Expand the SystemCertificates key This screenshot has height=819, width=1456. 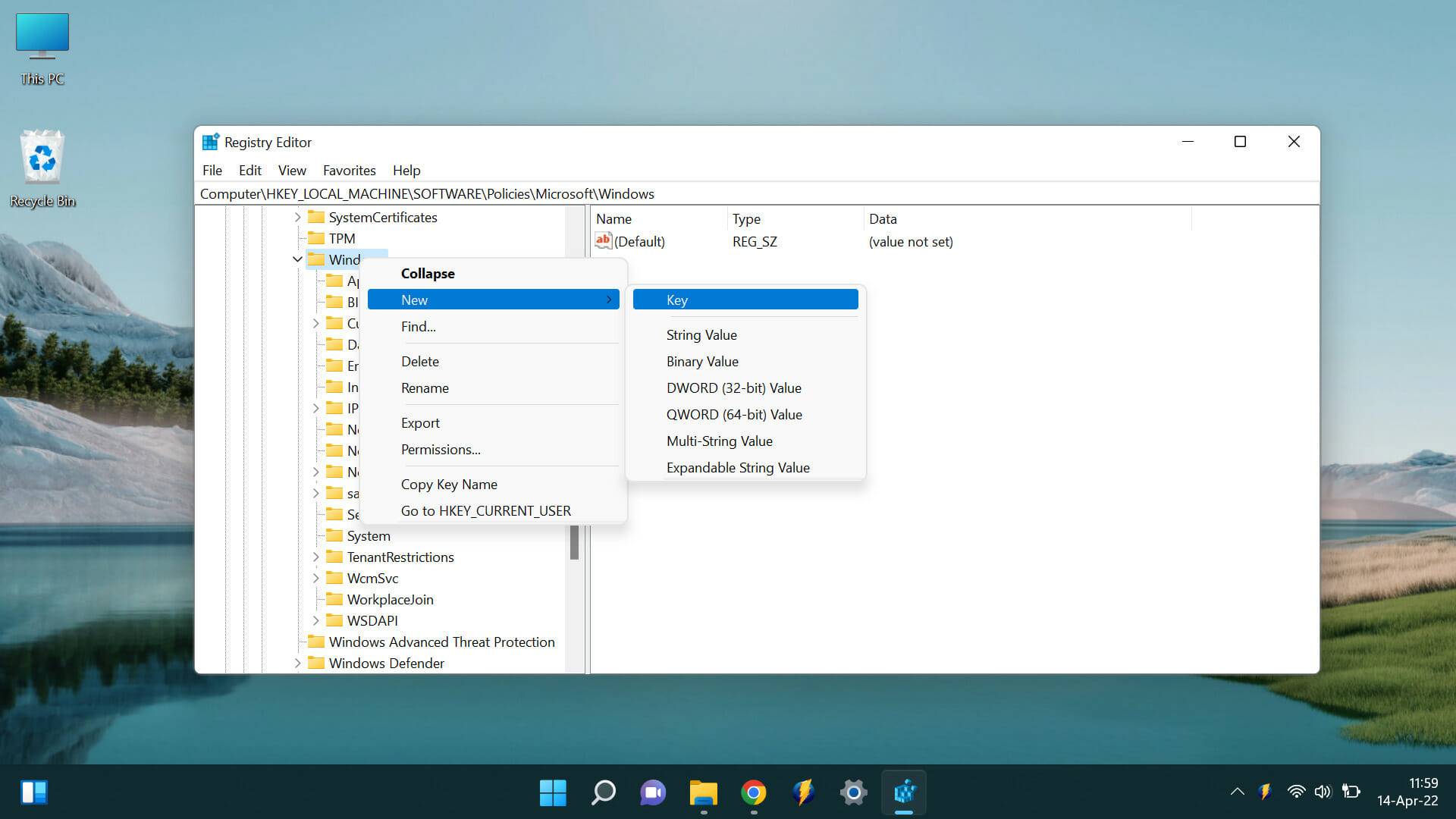(x=298, y=218)
